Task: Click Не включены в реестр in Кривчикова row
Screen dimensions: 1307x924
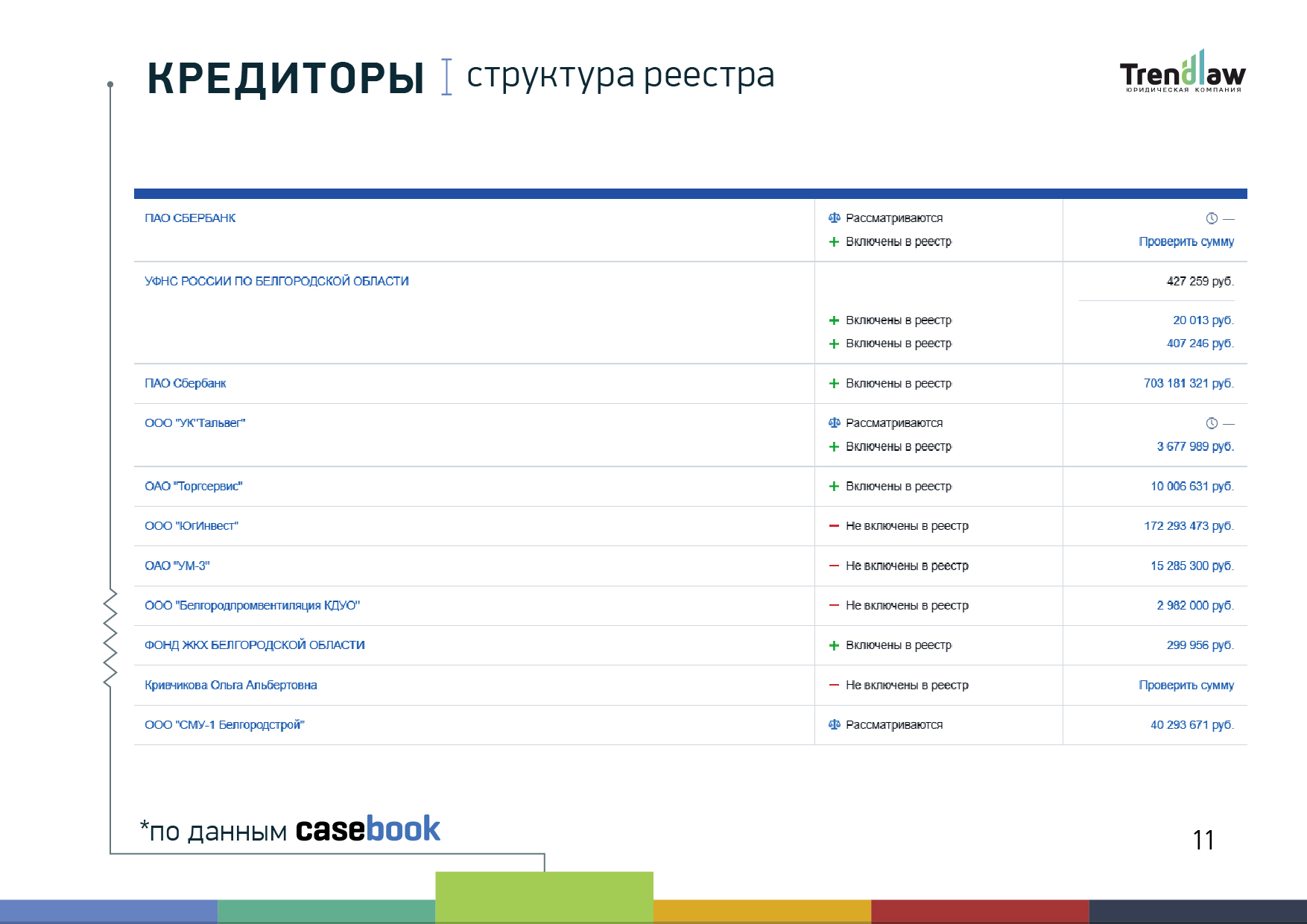Action: point(907,686)
